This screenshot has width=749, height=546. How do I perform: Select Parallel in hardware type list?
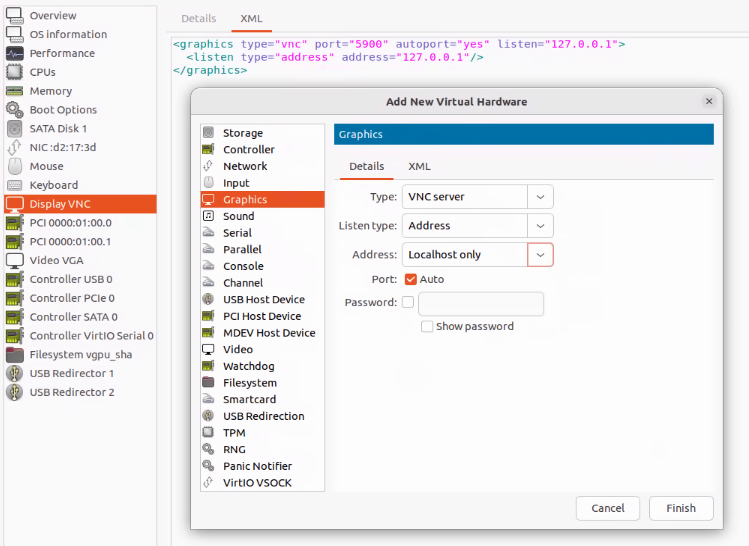coord(263,249)
